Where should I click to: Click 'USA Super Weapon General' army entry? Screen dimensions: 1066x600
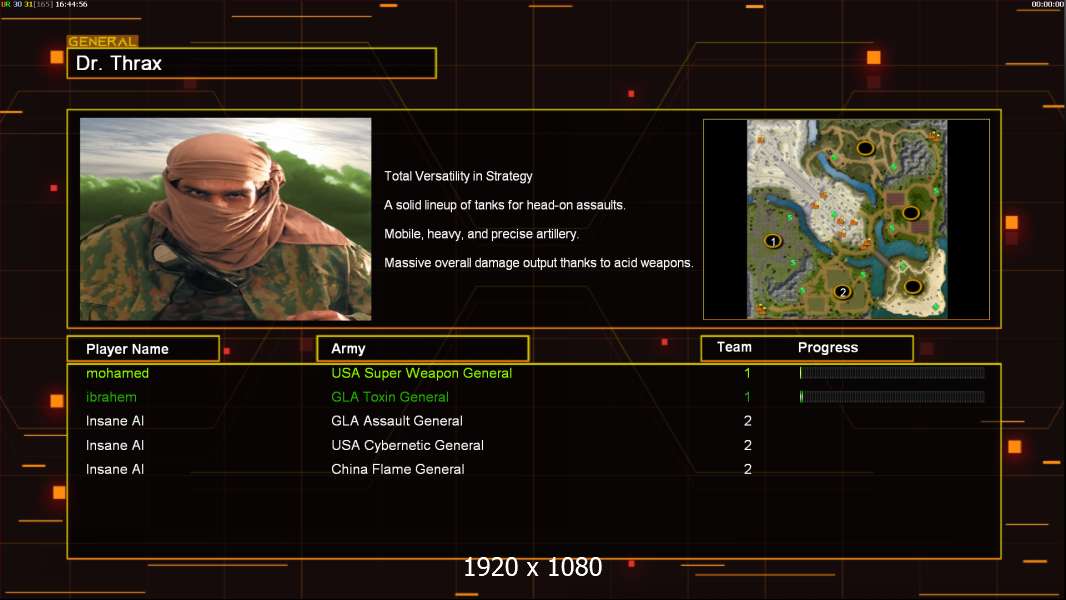pos(422,373)
